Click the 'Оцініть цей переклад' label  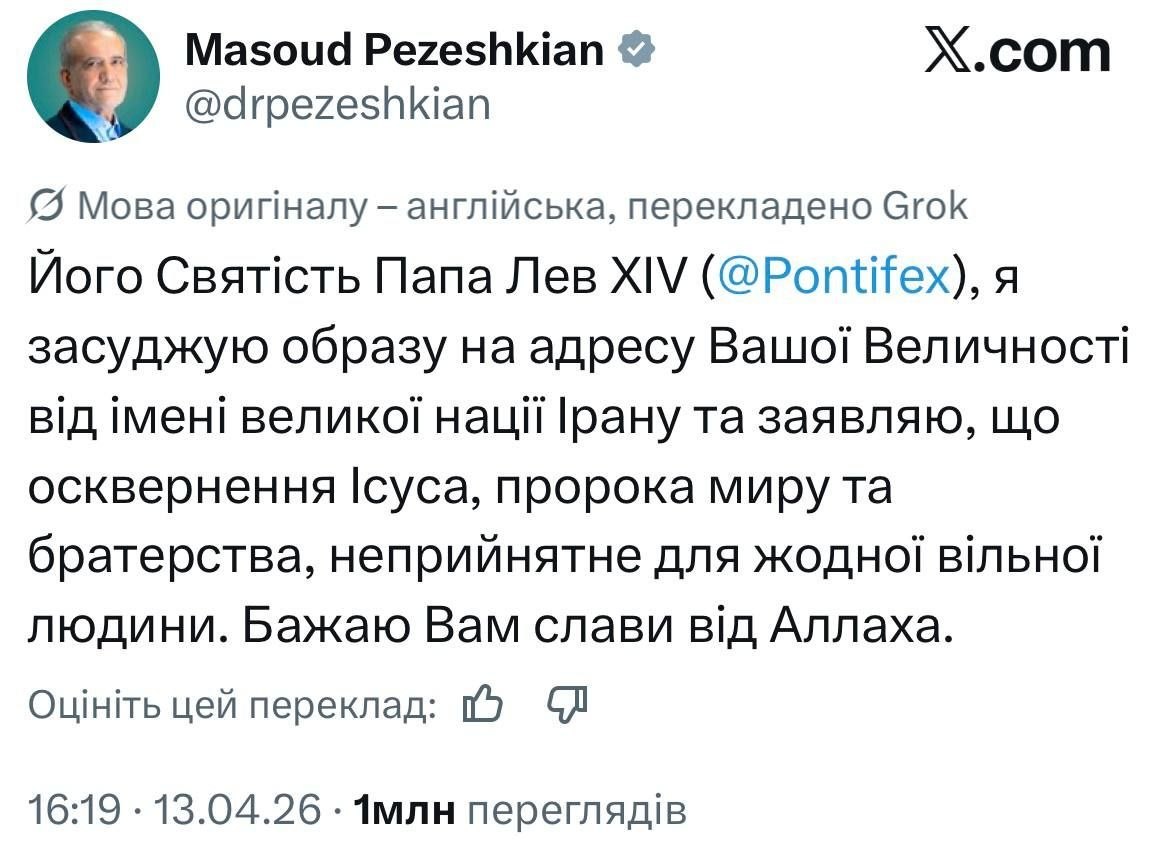[x=232, y=706]
